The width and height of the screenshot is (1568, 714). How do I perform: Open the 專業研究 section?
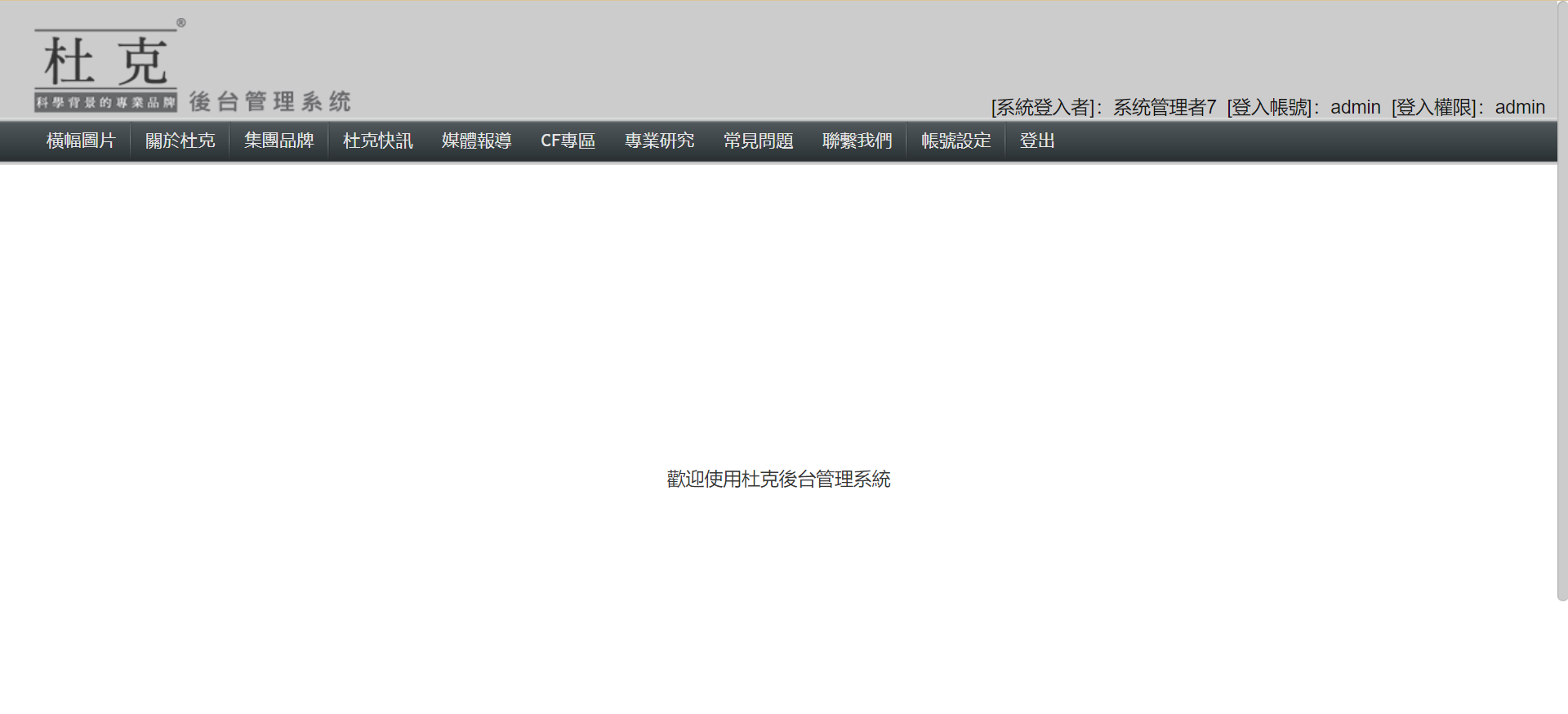pos(659,141)
